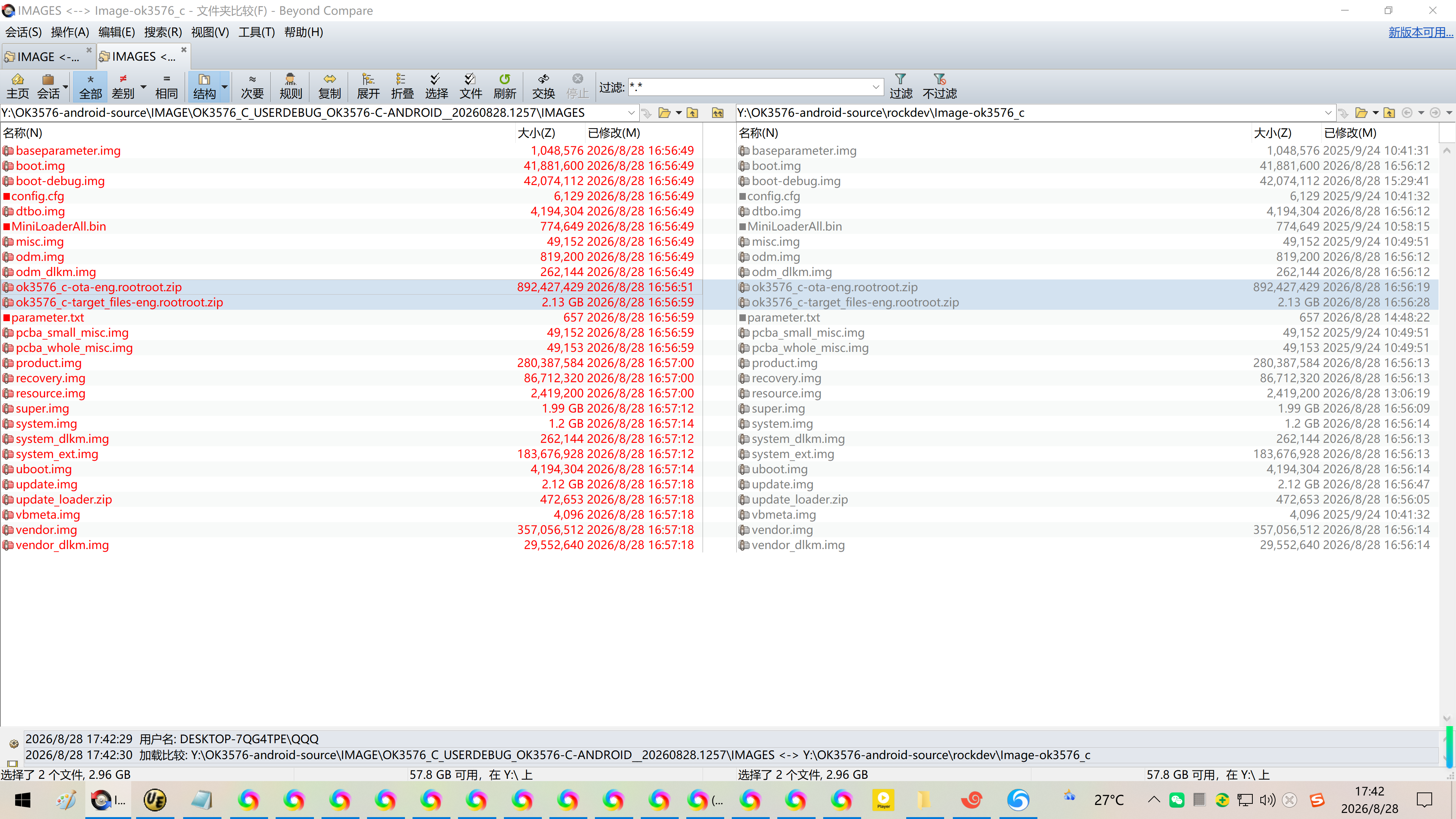Open the 结构 dropdown arrow
Screen dimensions: 1456x819
(x=224, y=86)
